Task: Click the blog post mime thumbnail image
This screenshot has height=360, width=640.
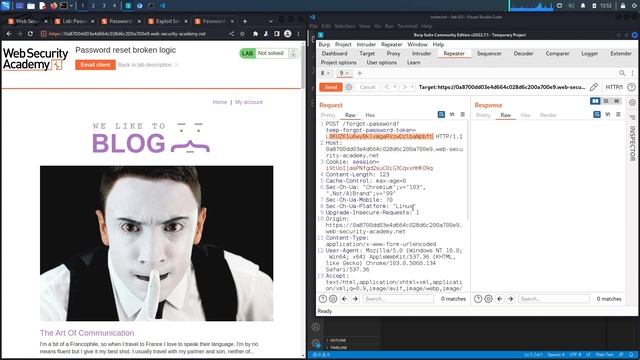Action: click(x=156, y=243)
